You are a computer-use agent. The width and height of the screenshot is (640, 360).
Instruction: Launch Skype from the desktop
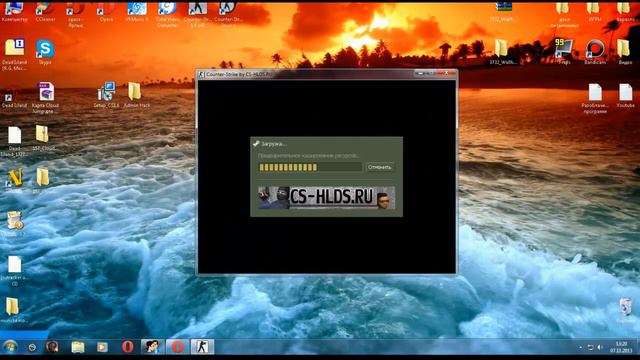pyautogui.click(x=45, y=52)
